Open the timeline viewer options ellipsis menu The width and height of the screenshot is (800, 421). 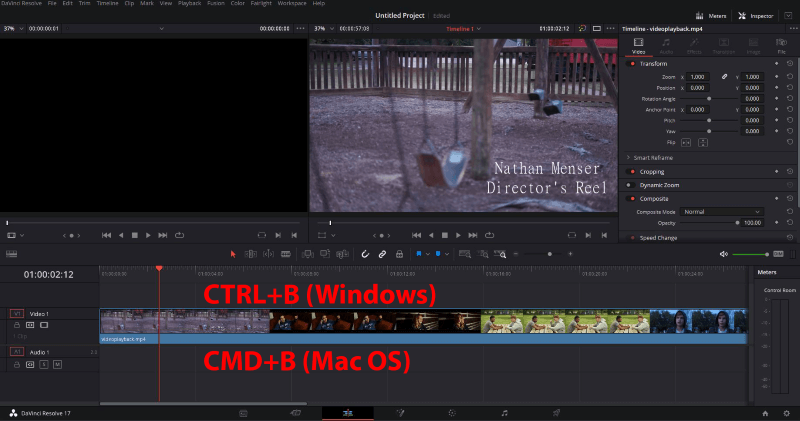pos(610,29)
